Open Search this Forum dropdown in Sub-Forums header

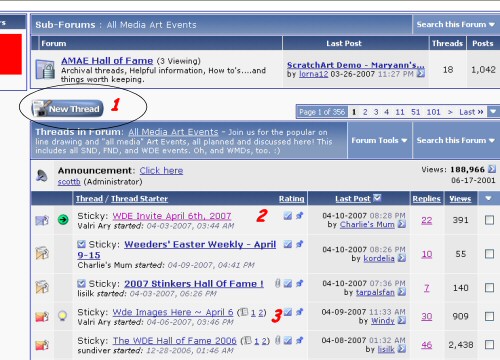[x=455, y=25]
